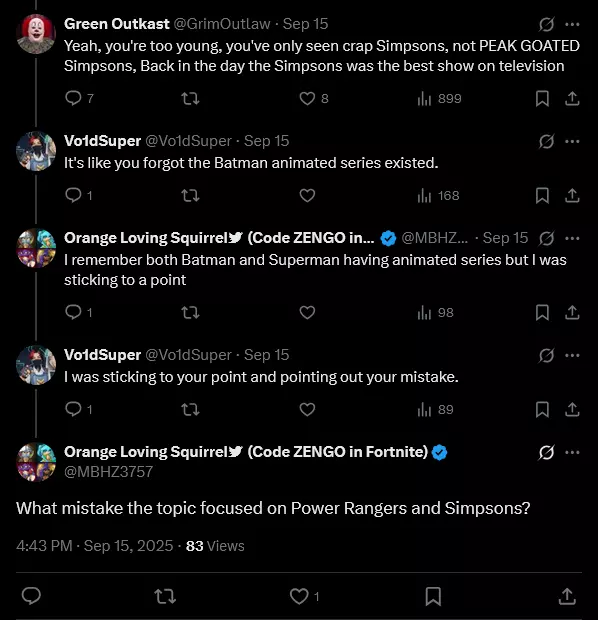Image resolution: width=598 pixels, height=620 pixels.
Task: Bookmark the Batman animated series tweet
Action: tap(542, 195)
